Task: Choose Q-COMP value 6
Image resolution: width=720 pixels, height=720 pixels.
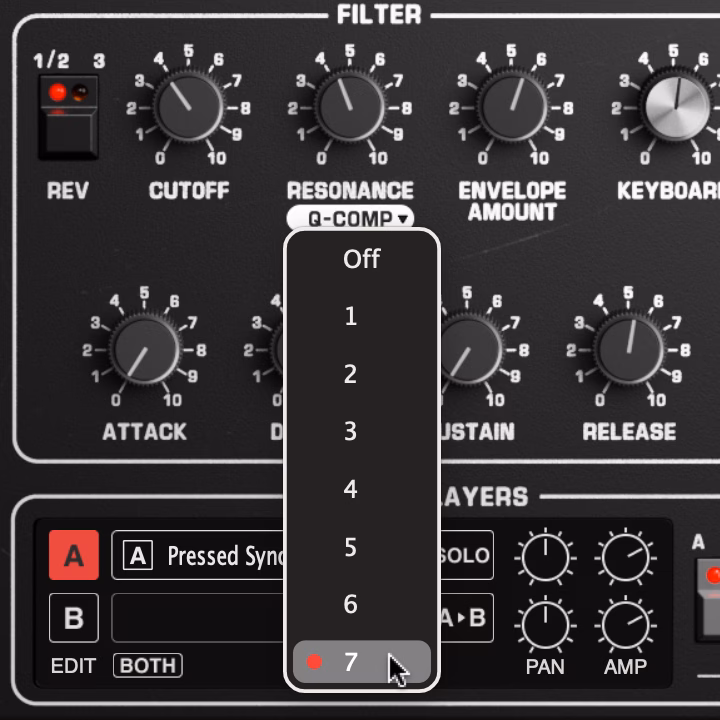Action: 362,604
